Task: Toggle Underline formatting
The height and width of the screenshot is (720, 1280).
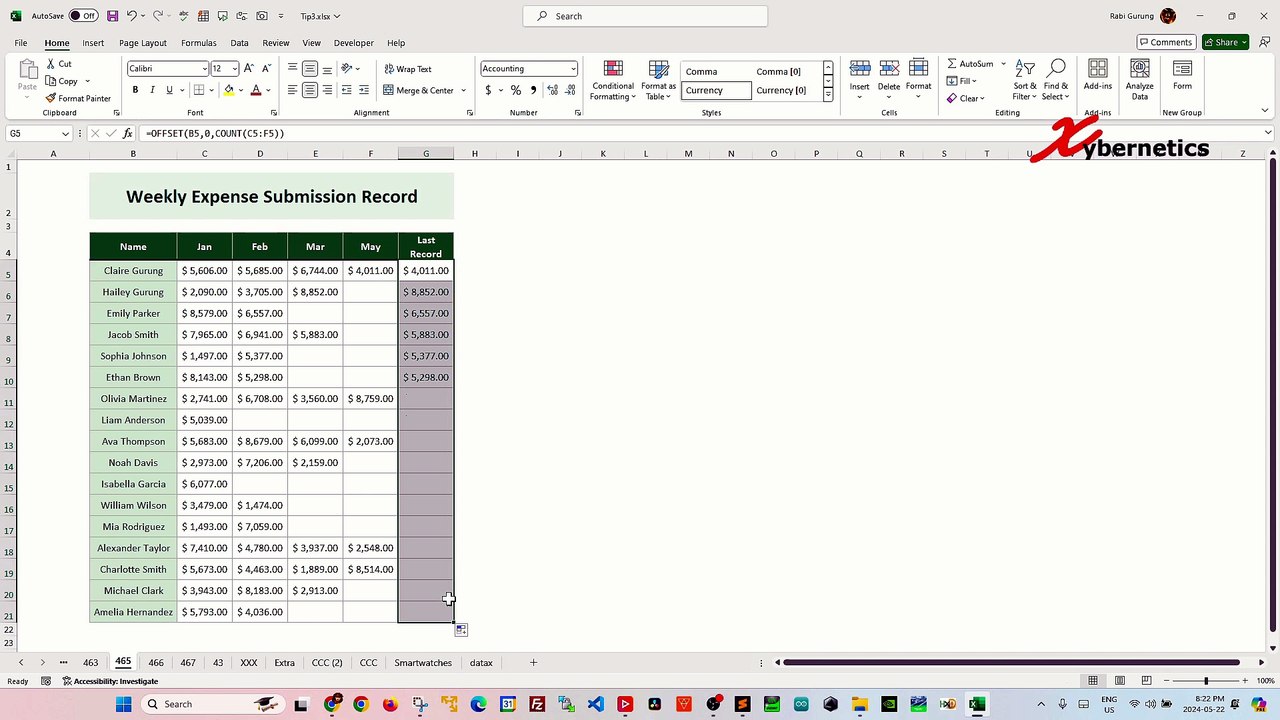Action: (x=169, y=90)
